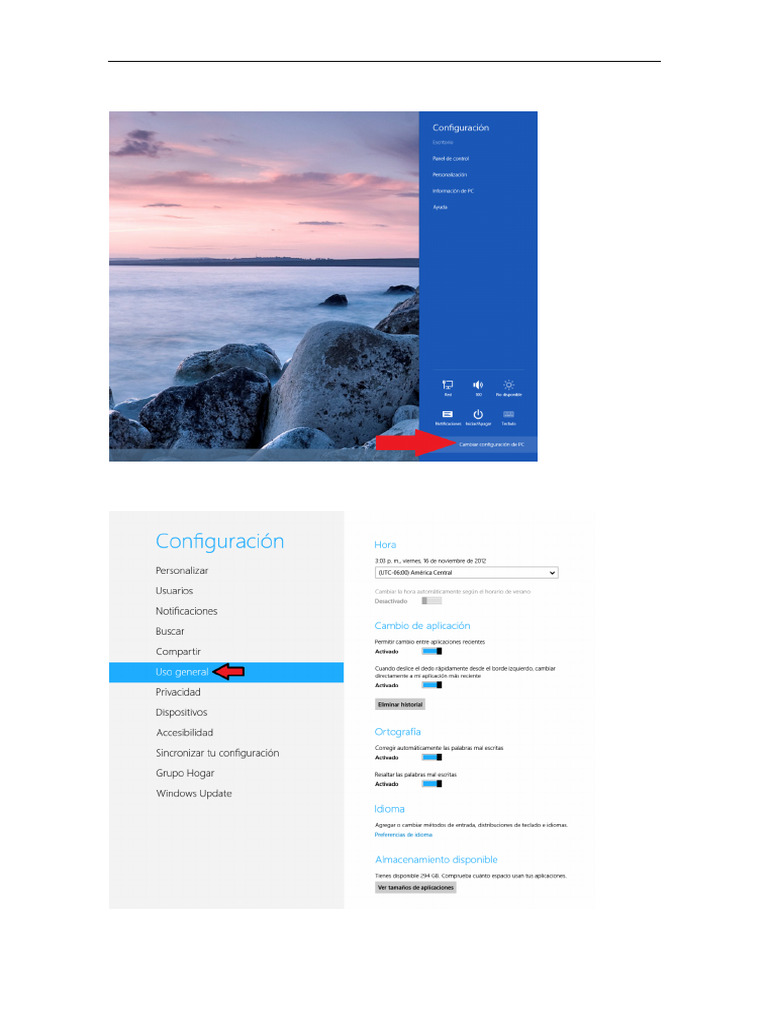Click the Eliminar historial button
This screenshot has width=768, height=1024.
tap(400, 705)
